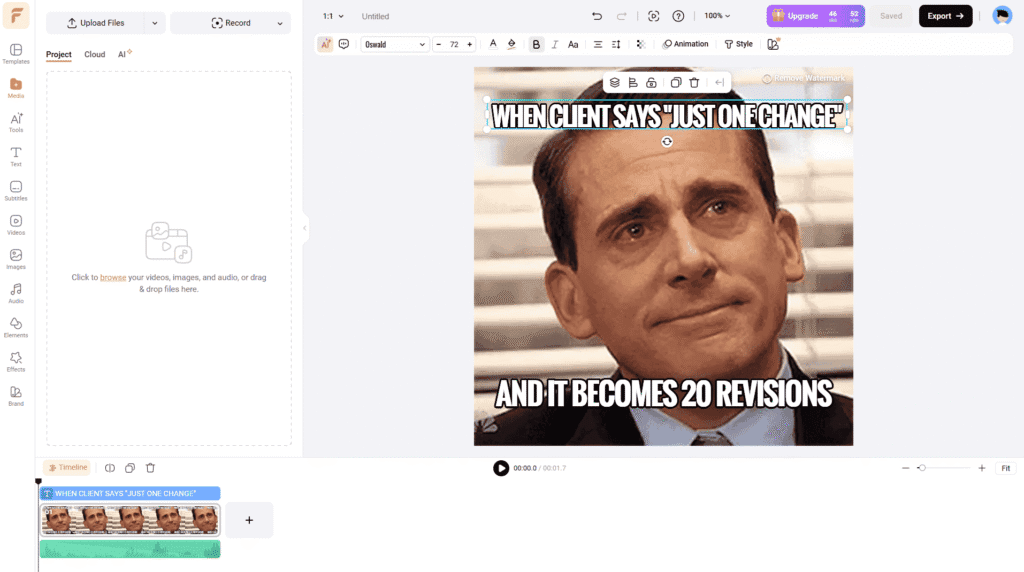Increase the font size with plus
This screenshot has height=572, width=1024.
click(470, 44)
